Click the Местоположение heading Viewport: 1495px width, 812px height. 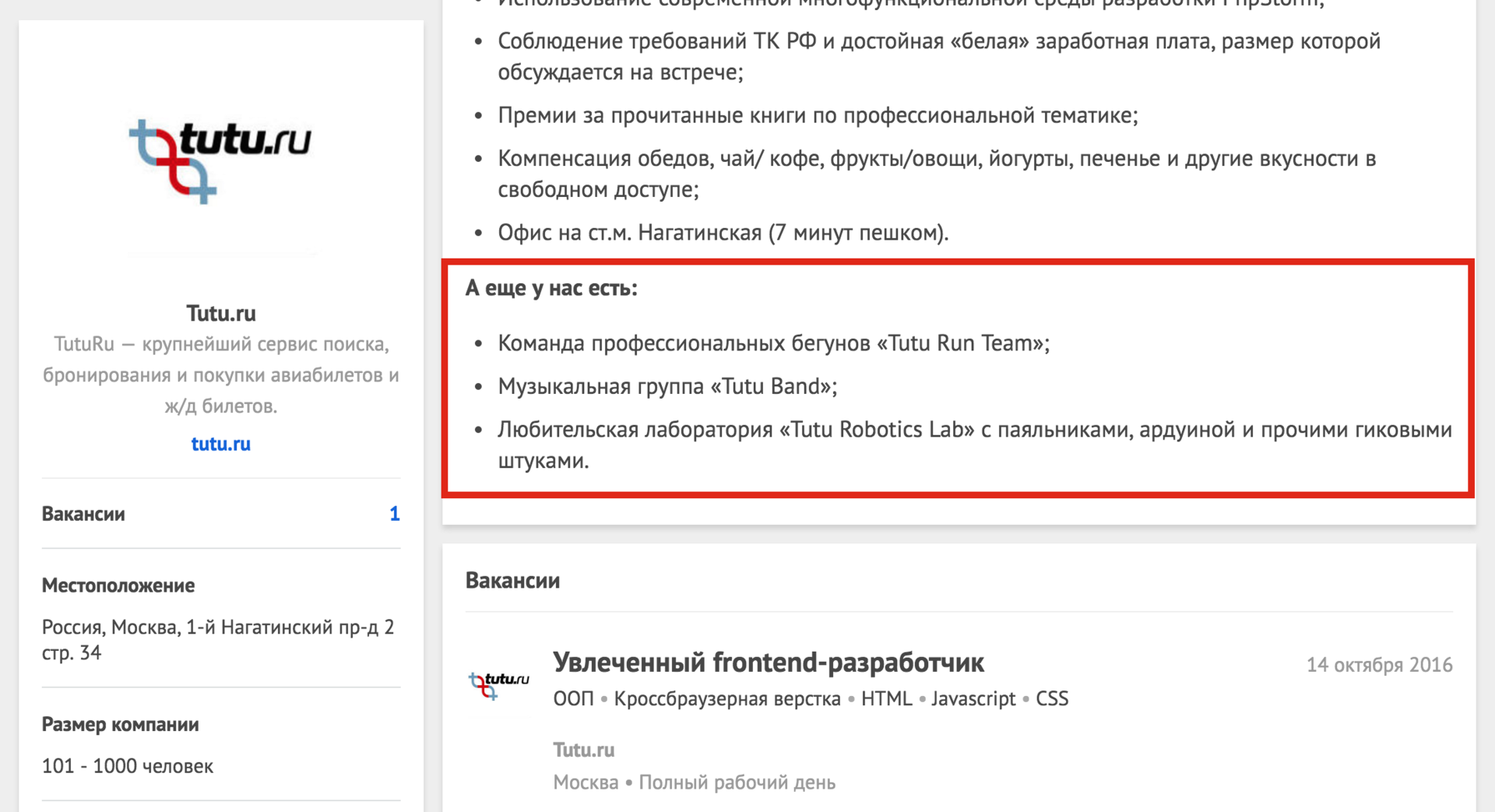(118, 585)
